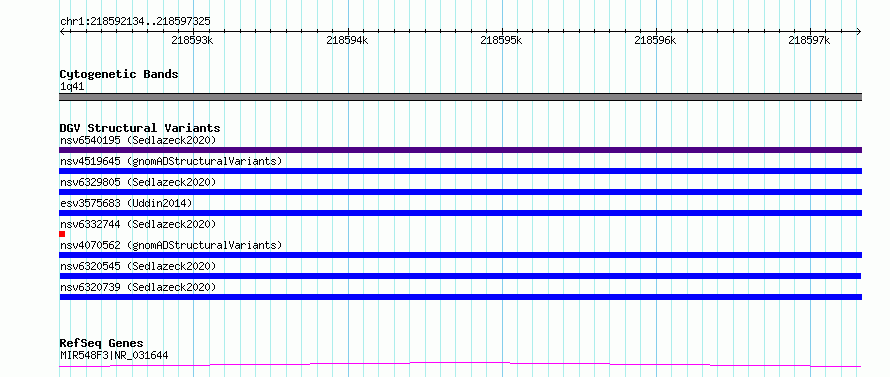Select the esv3575683 (Uddin2014) label
Viewport: 890px width, 377px height.
(x=126, y=203)
